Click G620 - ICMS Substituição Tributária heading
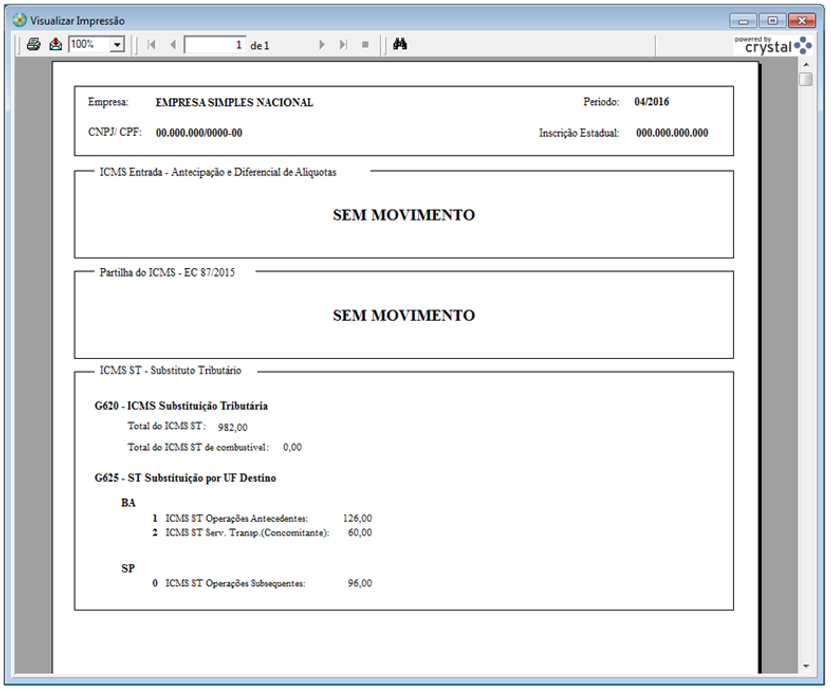Screen dimensions: 831x690 point(181,406)
